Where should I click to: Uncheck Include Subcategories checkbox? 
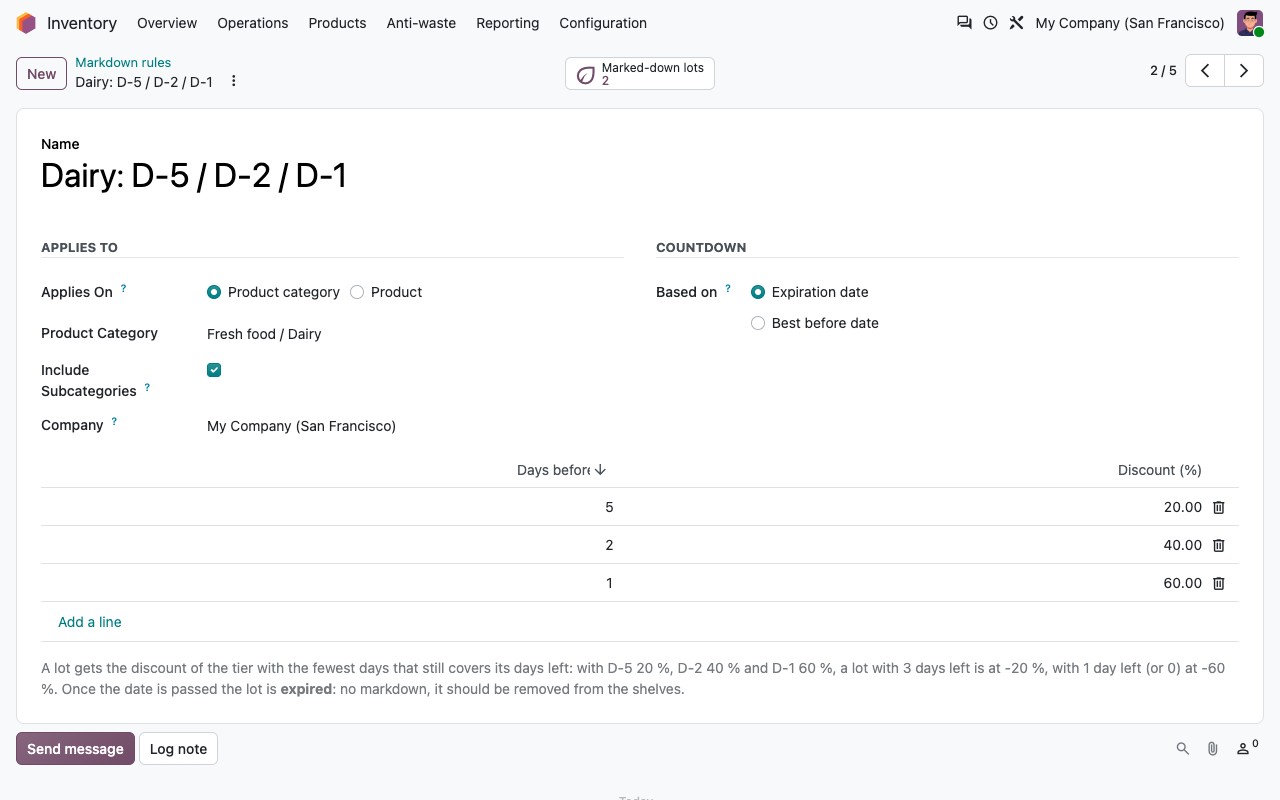point(214,370)
